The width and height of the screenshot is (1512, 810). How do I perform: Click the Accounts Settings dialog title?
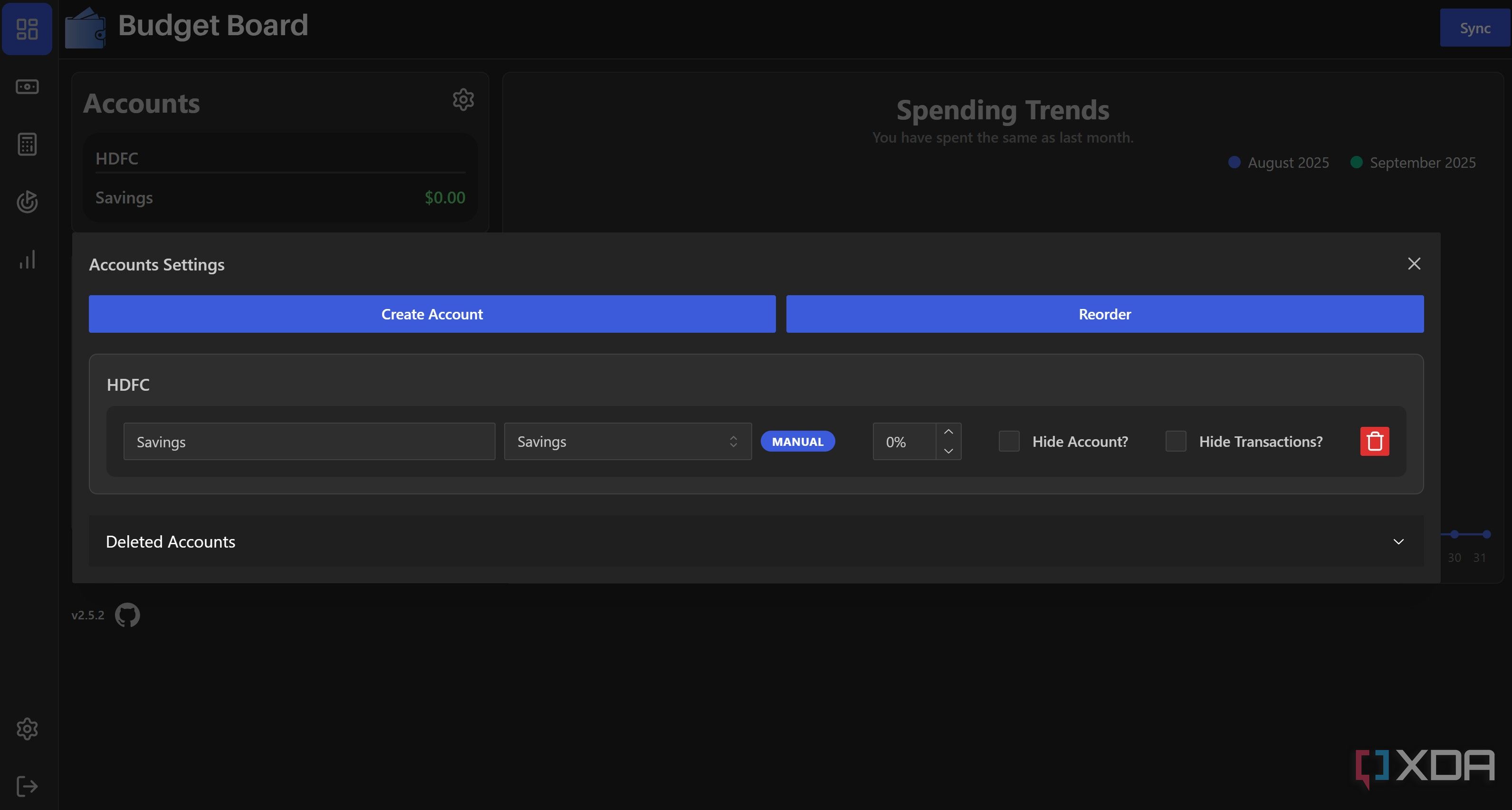[x=157, y=265]
